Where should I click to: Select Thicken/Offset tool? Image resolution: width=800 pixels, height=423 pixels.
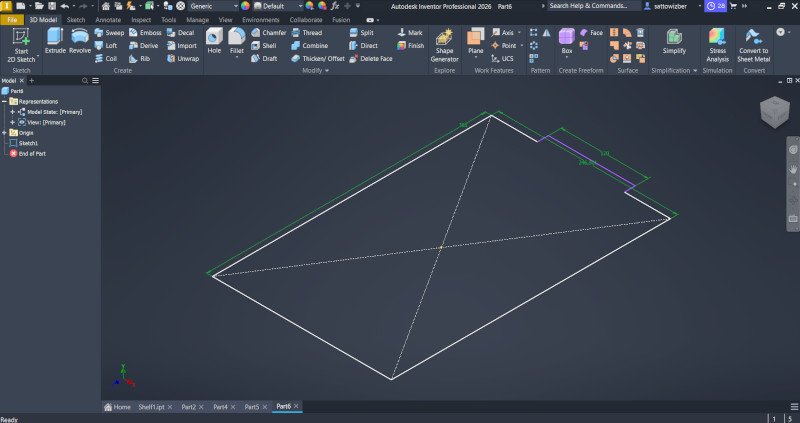[318, 58]
